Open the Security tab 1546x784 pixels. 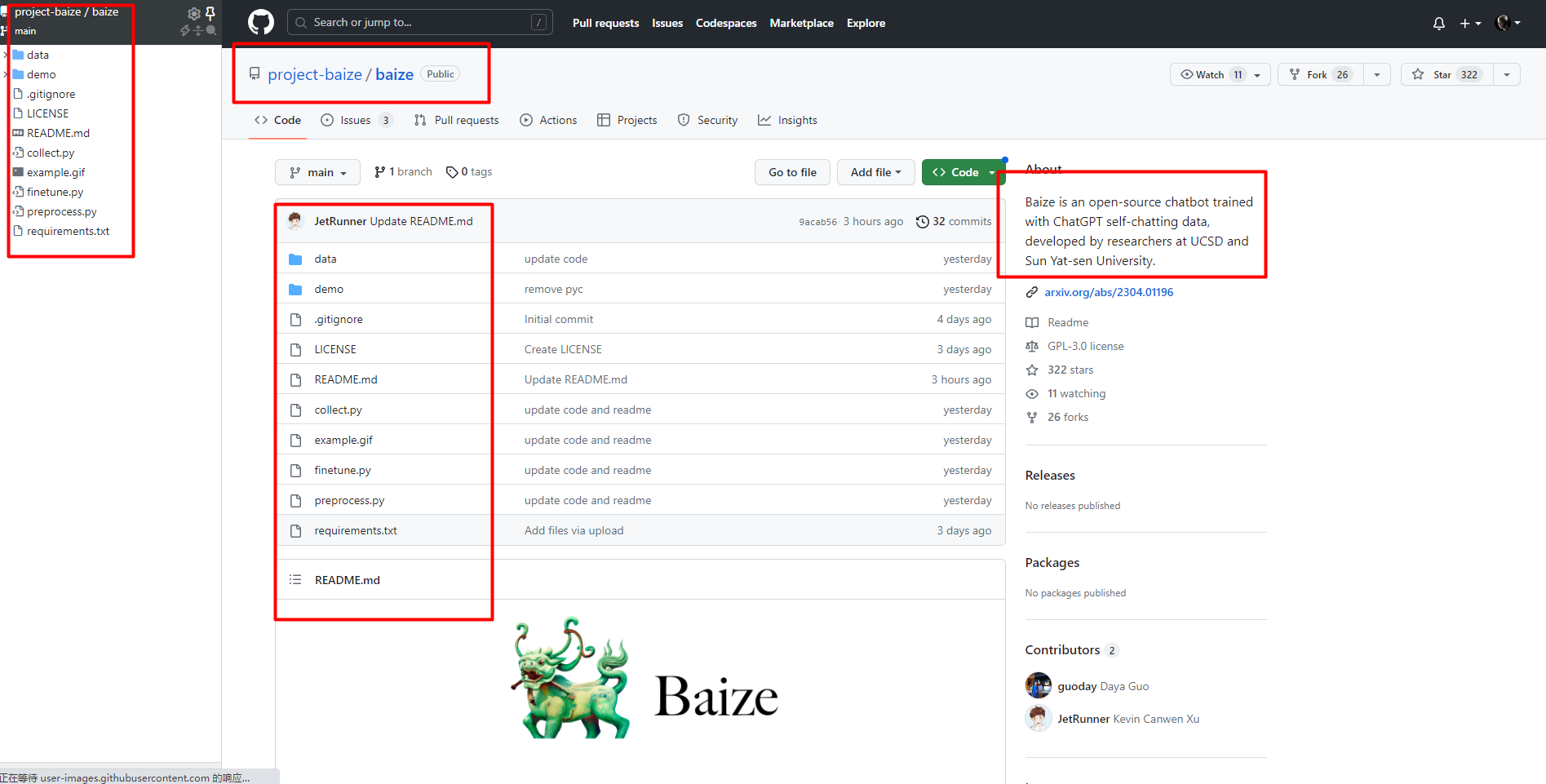point(707,120)
